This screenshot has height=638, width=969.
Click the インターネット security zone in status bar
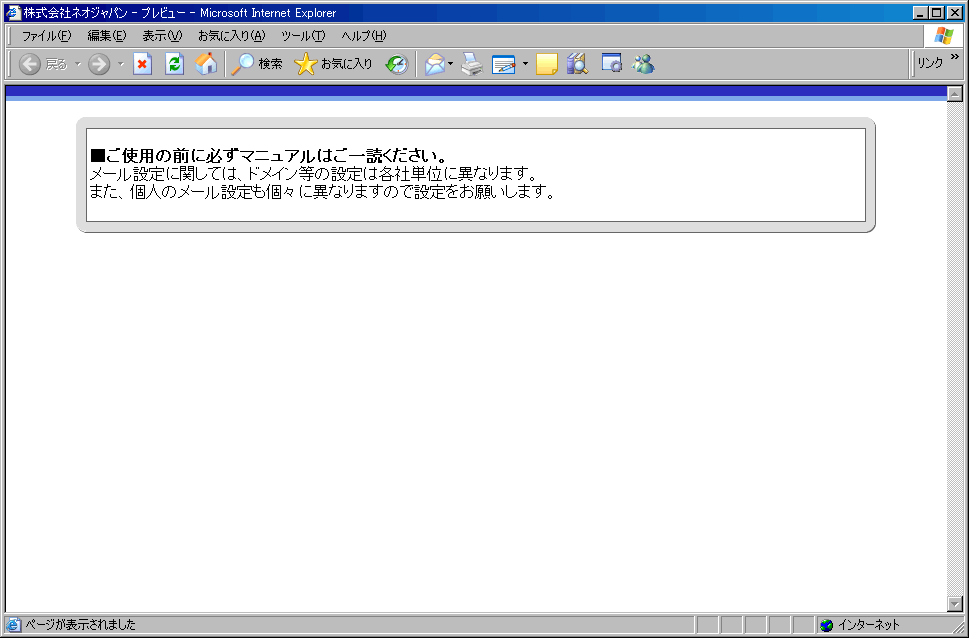[866, 625]
